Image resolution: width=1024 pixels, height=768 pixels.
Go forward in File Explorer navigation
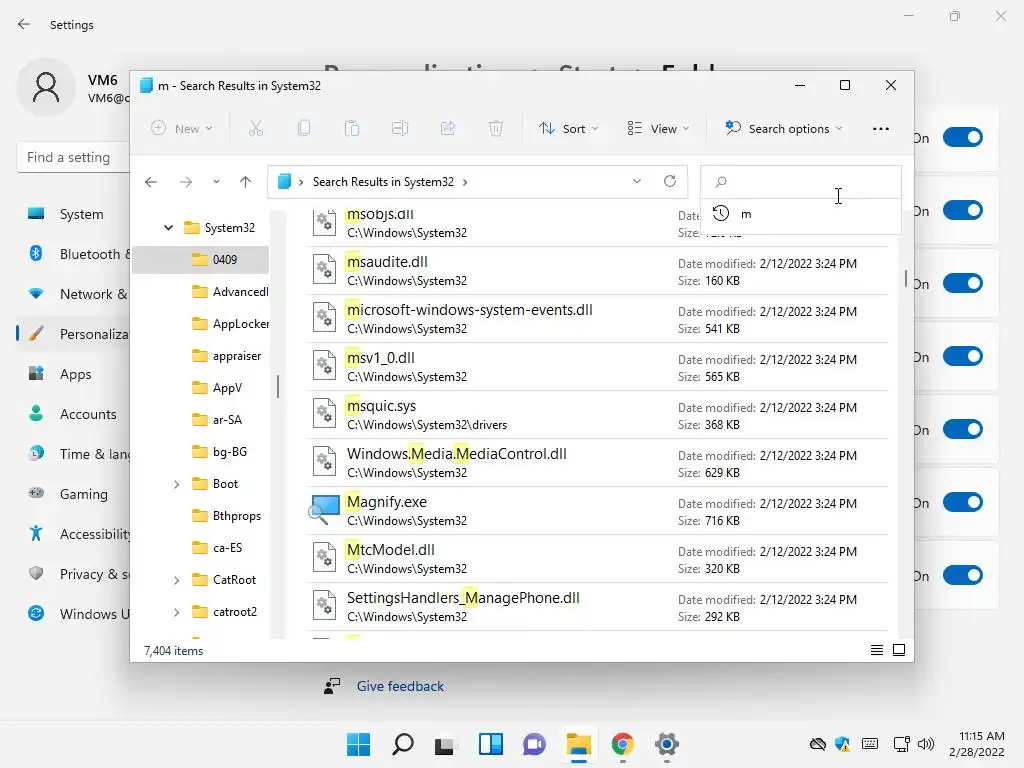click(186, 182)
